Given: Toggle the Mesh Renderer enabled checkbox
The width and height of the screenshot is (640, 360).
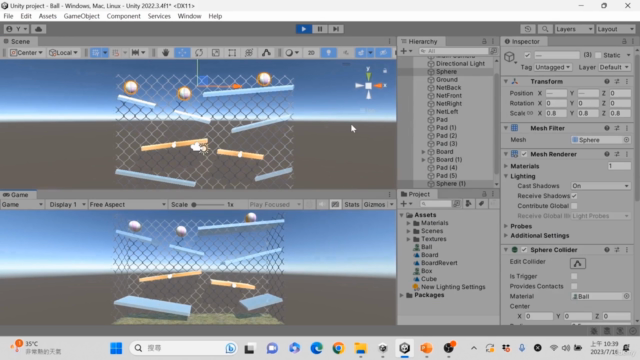Looking at the screenshot, I should (x=524, y=154).
